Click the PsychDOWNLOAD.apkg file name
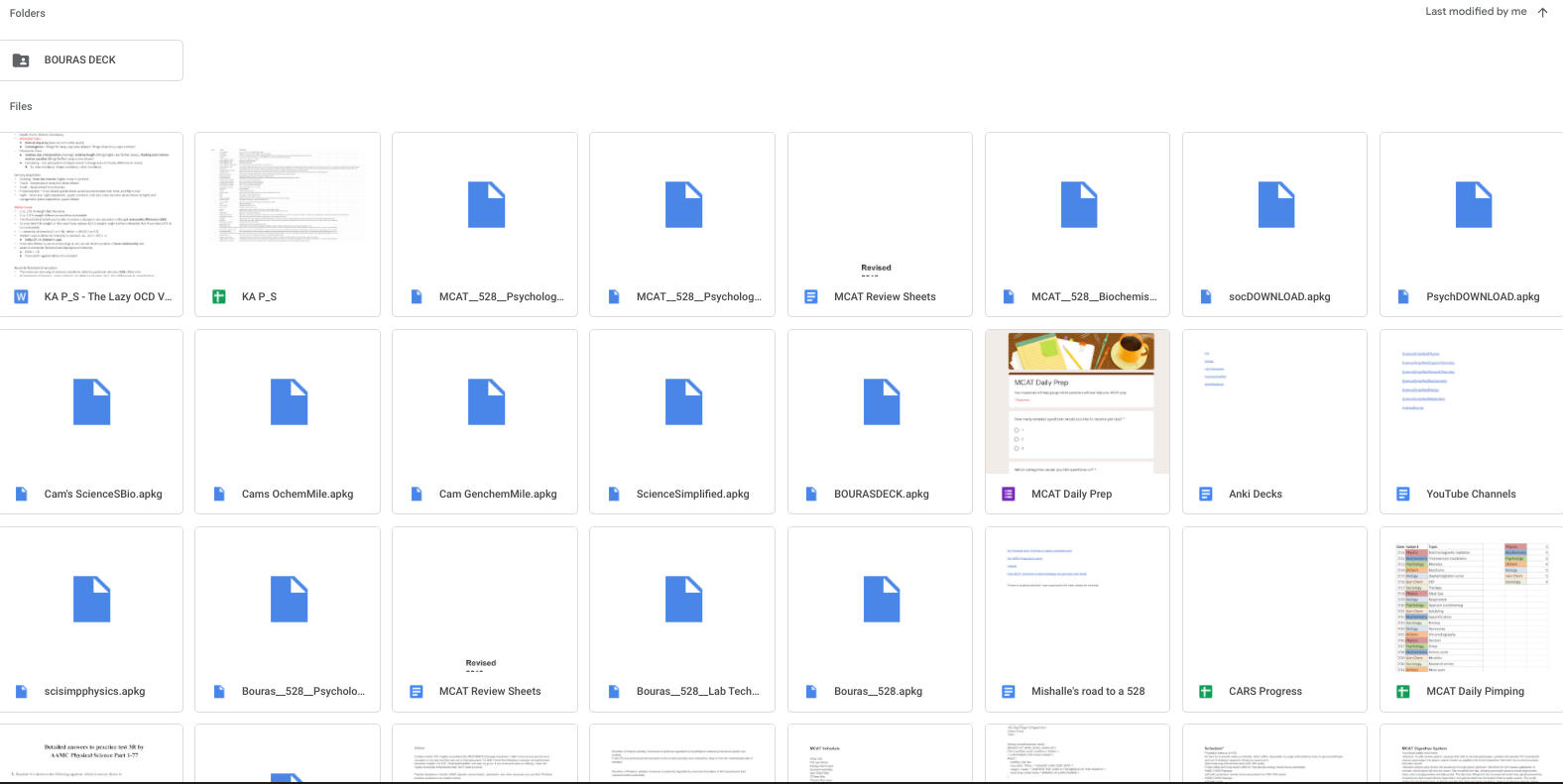 coord(1483,296)
